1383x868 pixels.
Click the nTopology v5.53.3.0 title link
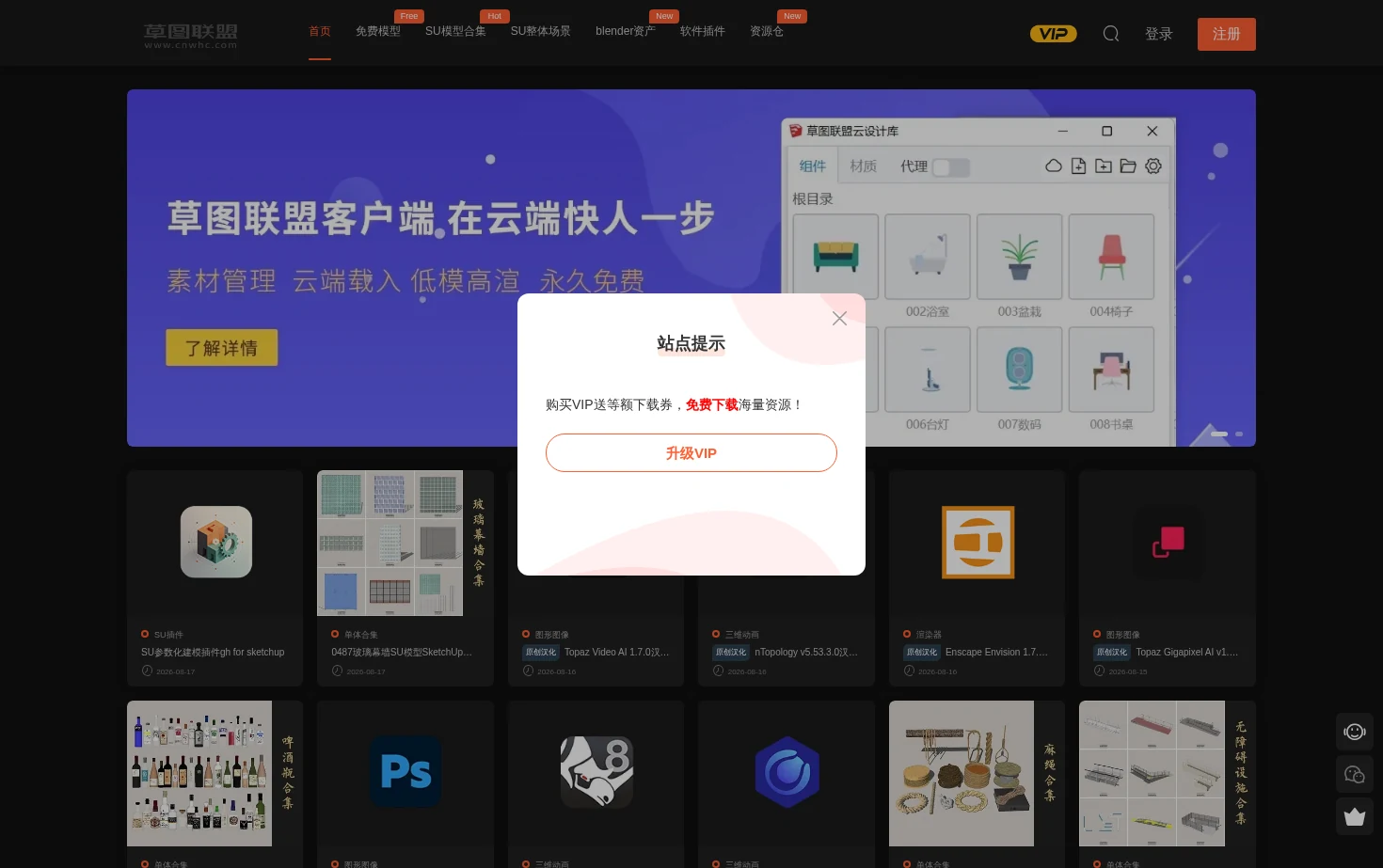806,652
